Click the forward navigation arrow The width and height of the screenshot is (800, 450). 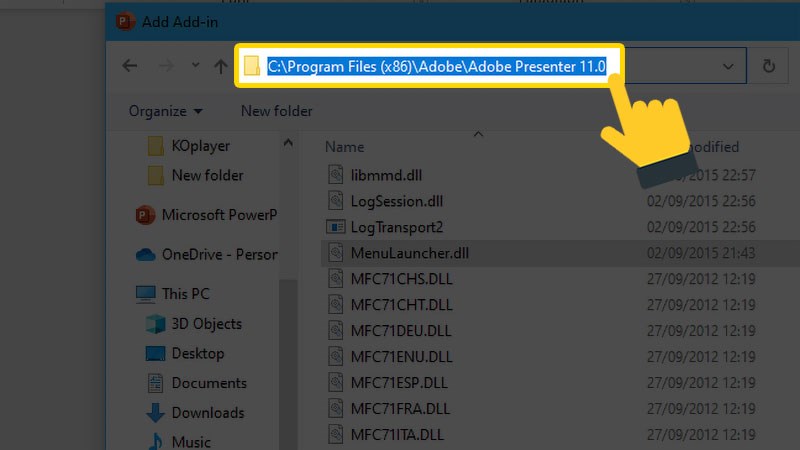[x=165, y=66]
